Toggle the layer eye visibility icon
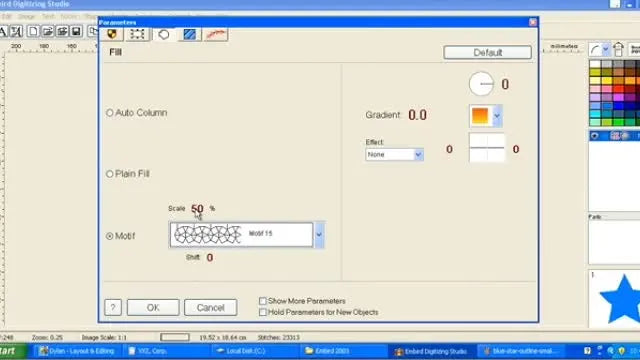The width and height of the screenshot is (640, 360). (595, 136)
